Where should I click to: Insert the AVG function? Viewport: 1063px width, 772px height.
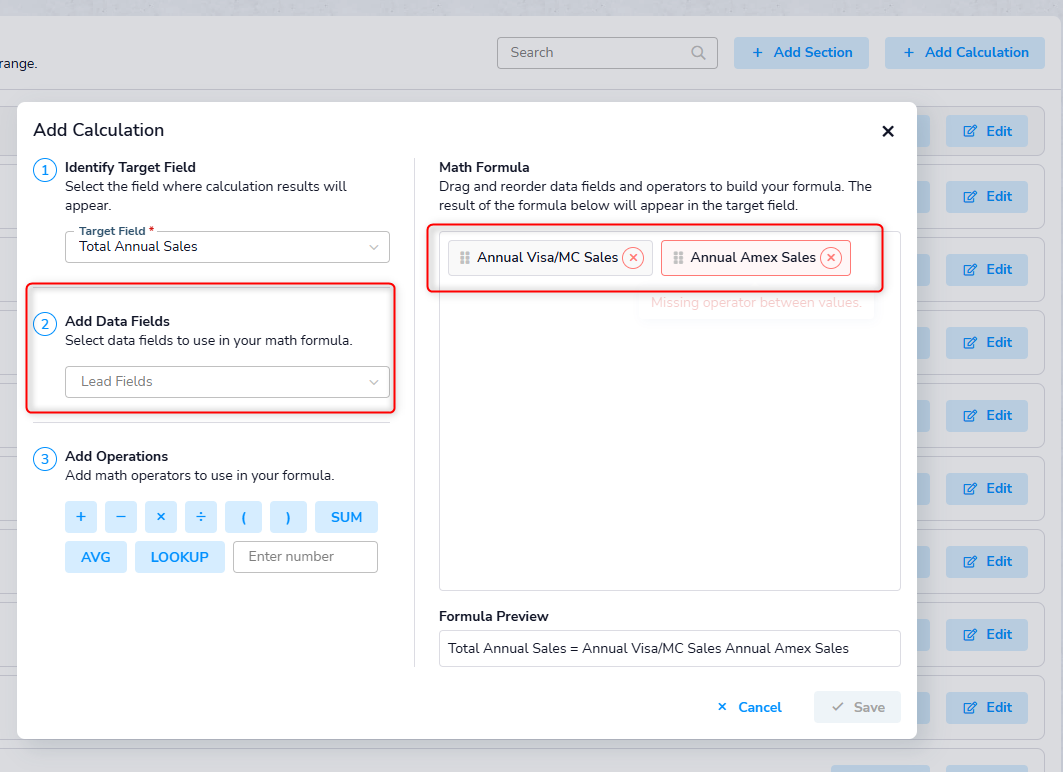(x=96, y=557)
